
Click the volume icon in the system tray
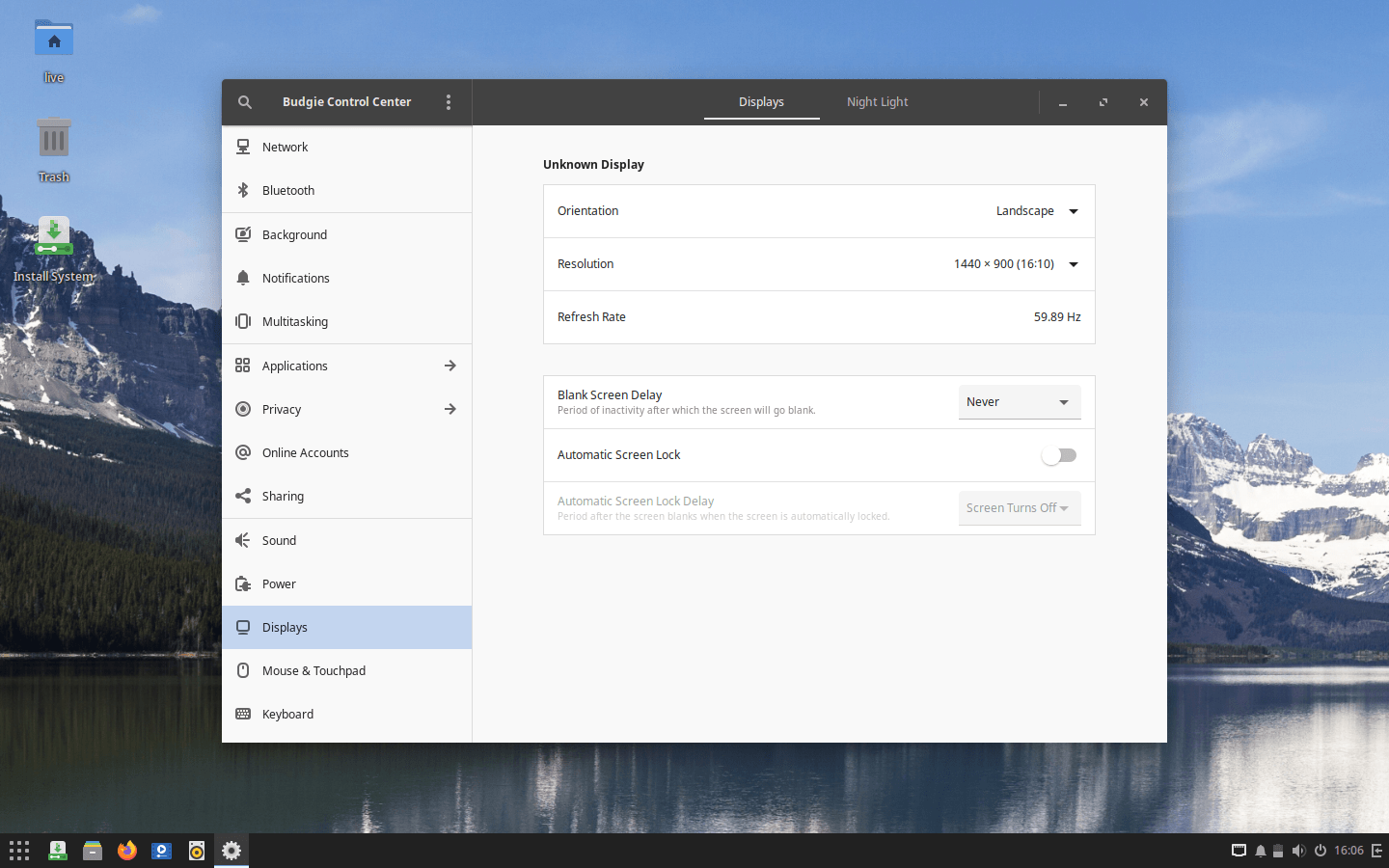pos(1298,851)
